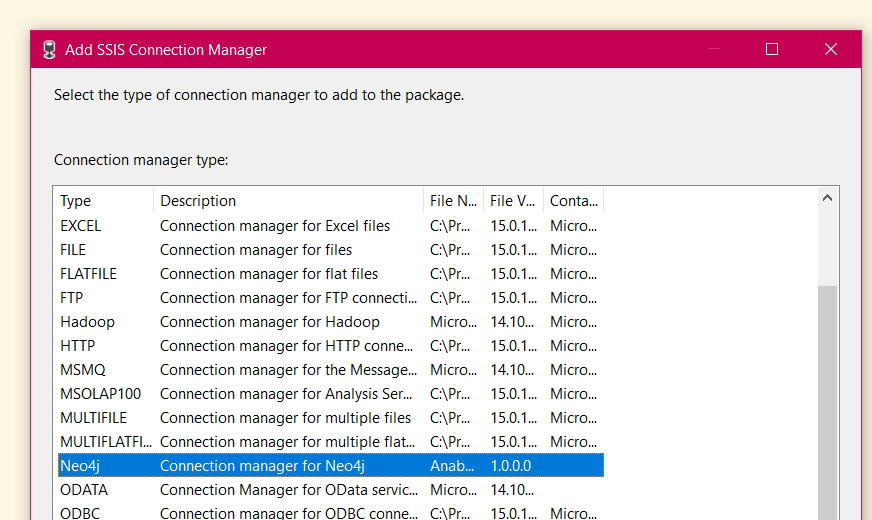The height and width of the screenshot is (520, 872).
Task: Sort by the Description column header
Action: coord(288,201)
